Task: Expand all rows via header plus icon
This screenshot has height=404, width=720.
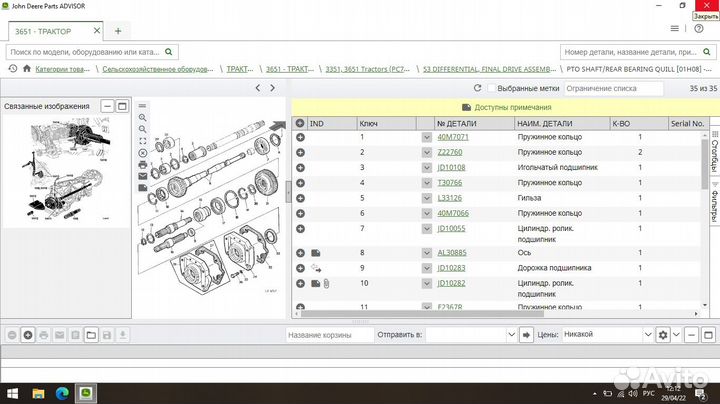Action: [300, 123]
